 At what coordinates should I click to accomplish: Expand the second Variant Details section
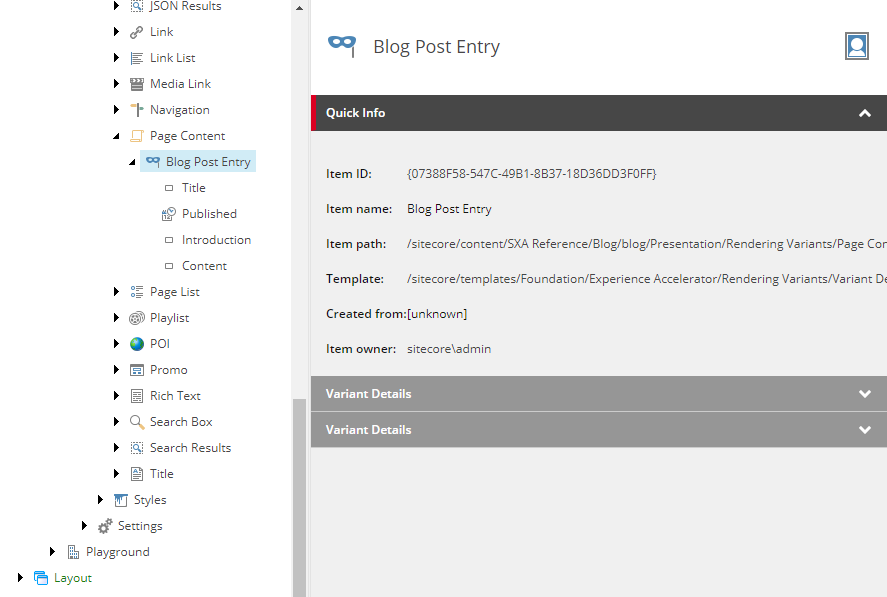[x=864, y=430]
